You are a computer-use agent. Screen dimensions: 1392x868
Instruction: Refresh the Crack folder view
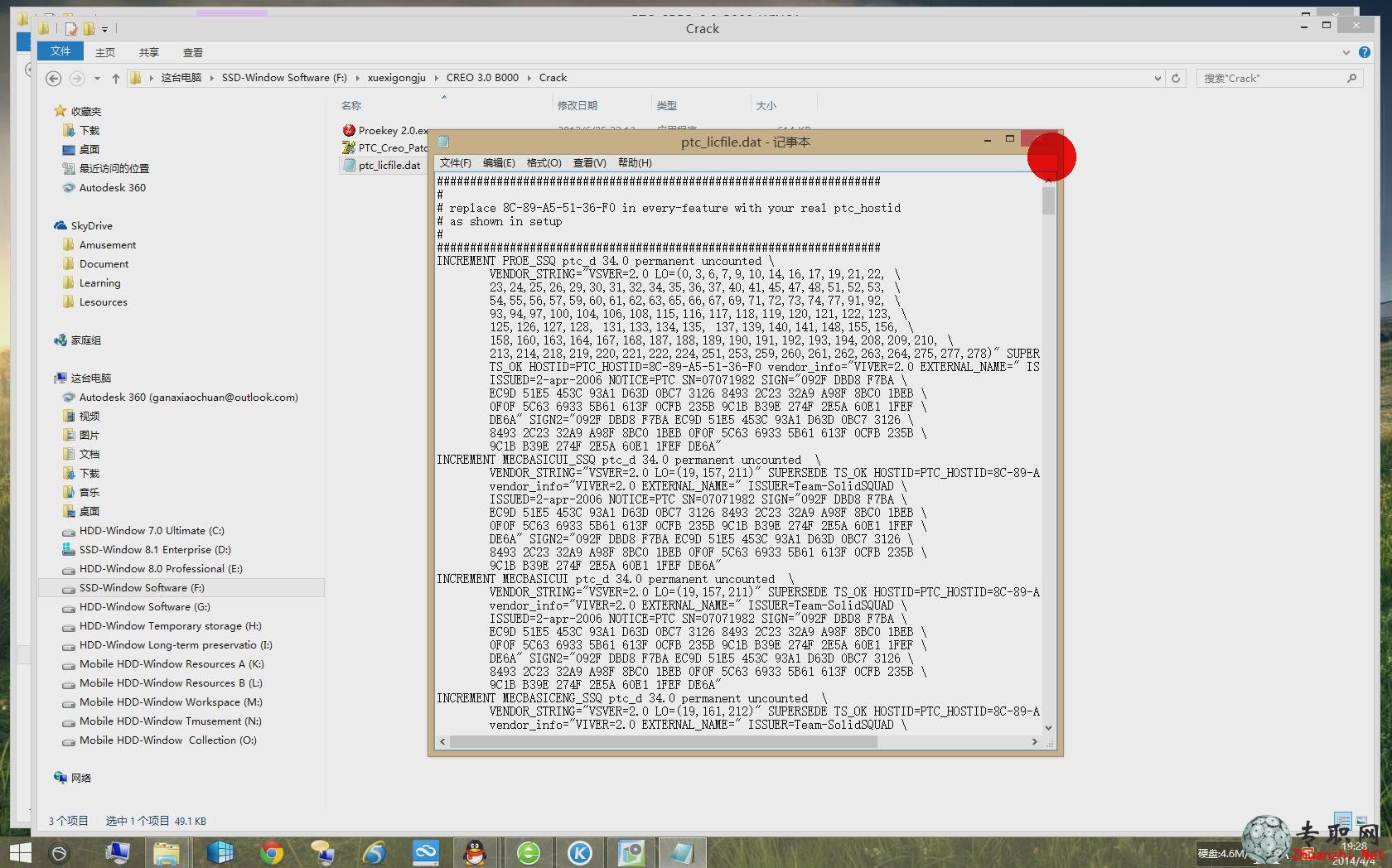(1175, 78)
